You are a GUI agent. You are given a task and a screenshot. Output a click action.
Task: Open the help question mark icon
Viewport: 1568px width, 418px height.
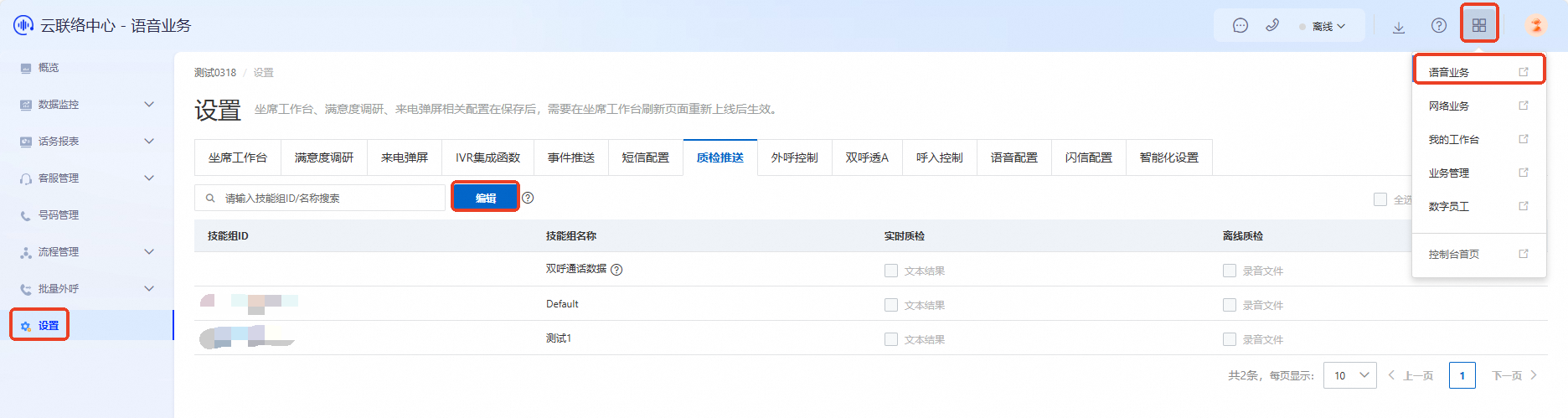click(1439, 26)
